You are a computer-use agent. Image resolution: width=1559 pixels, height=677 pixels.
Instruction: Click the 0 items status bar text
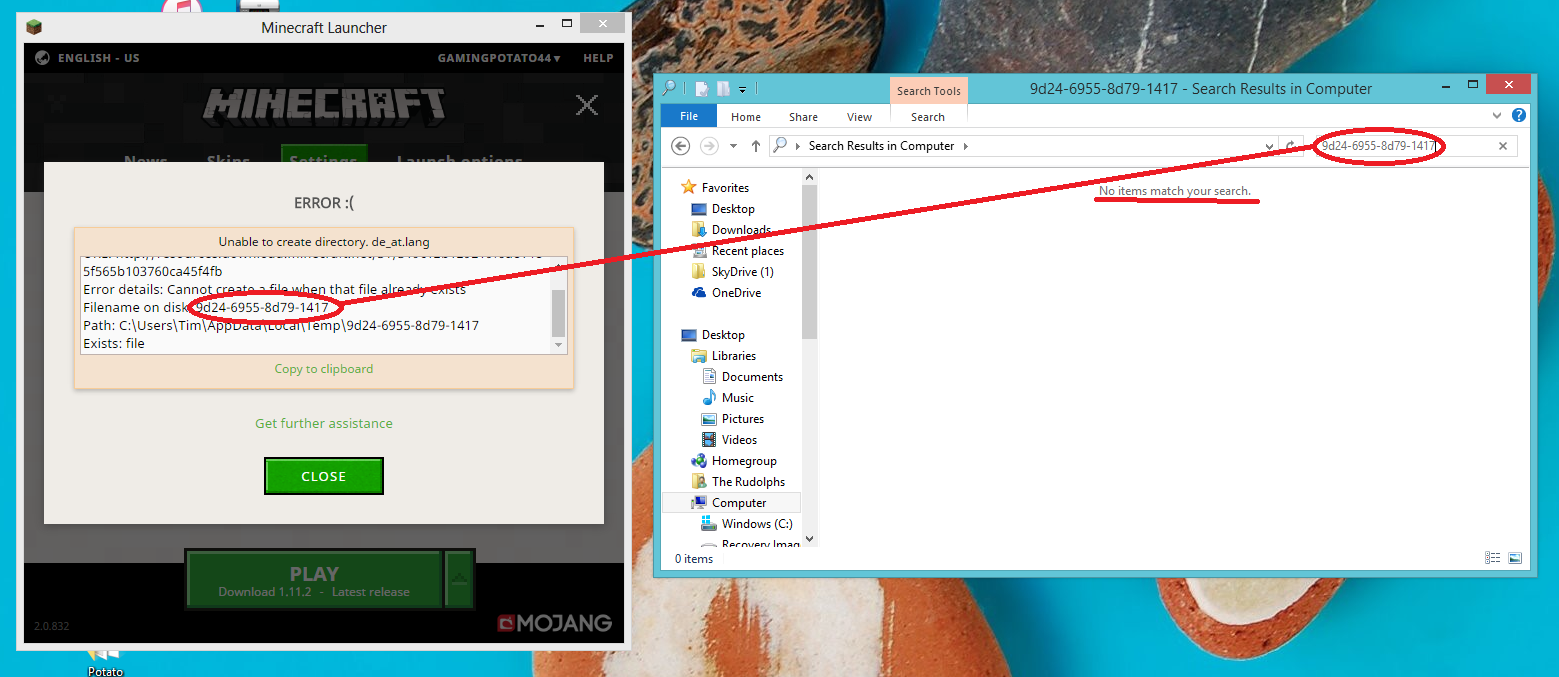click(694, 559)
